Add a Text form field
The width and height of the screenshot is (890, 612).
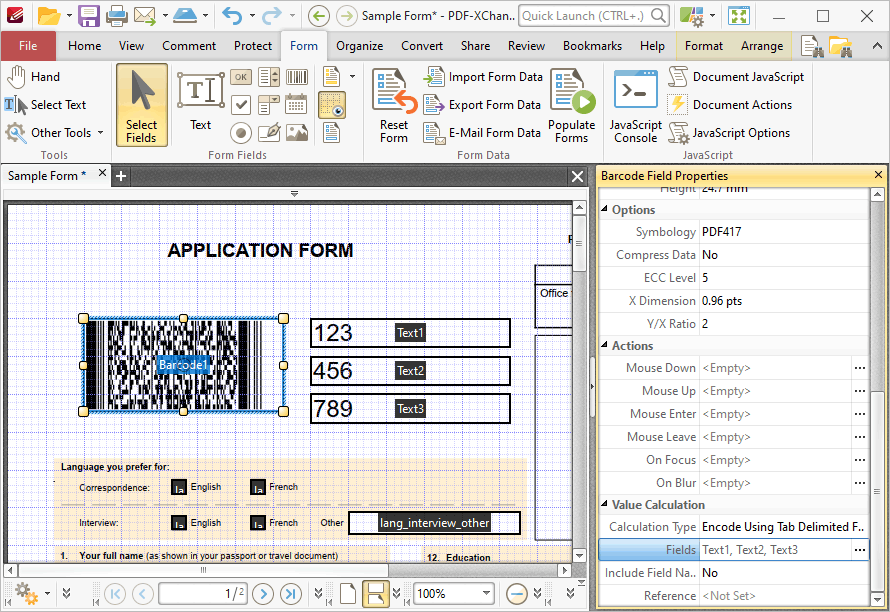point(200,102)
